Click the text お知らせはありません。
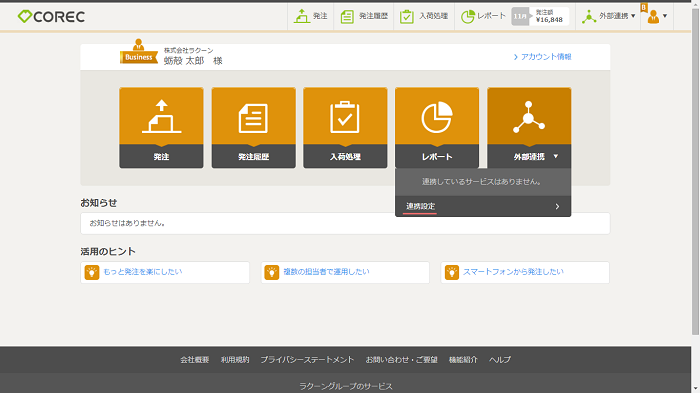This screenshot has width=700, height=393. click(x=128, y=223)
